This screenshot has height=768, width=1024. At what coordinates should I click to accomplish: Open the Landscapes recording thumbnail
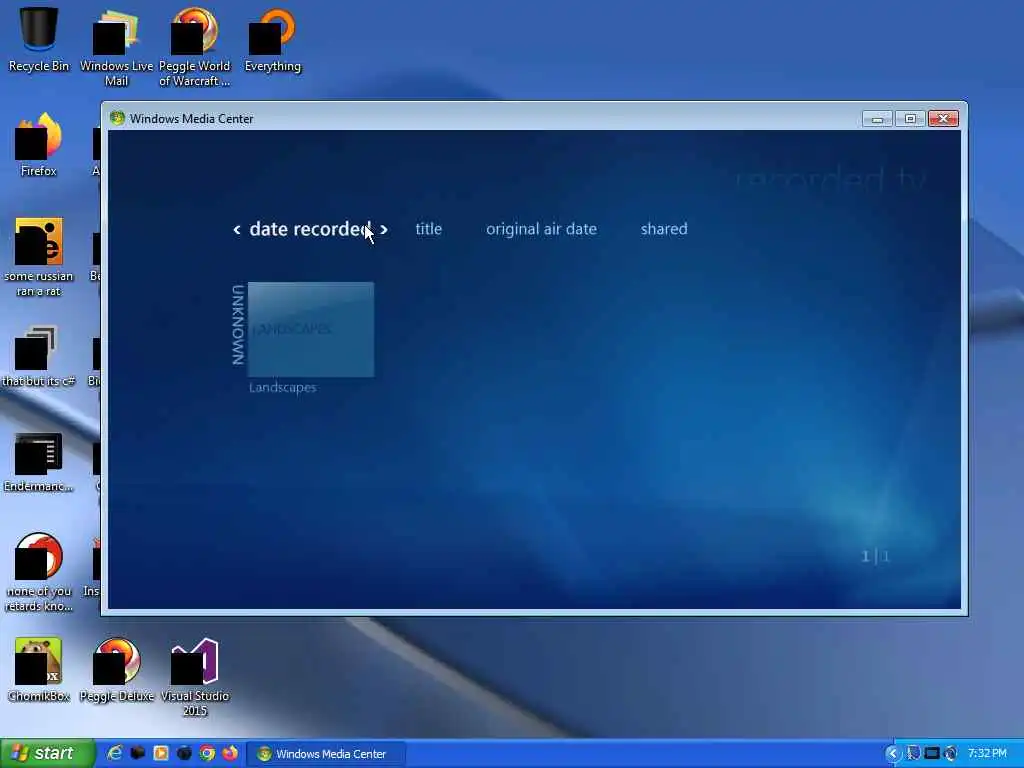pyautogui.click(x=311, y=329)
